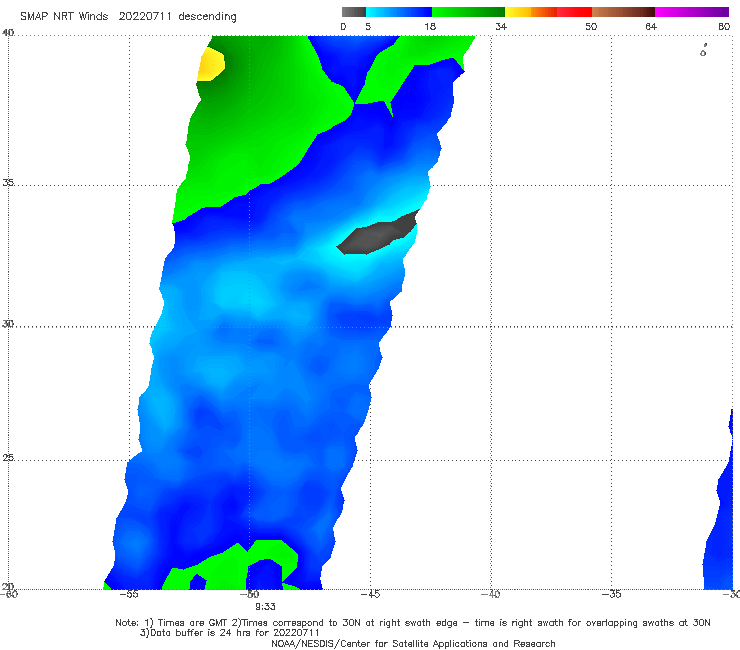The height and width of the screenshot is (650, 740).
Task: Click the latitude label '35'
Action: coord(8,182)
